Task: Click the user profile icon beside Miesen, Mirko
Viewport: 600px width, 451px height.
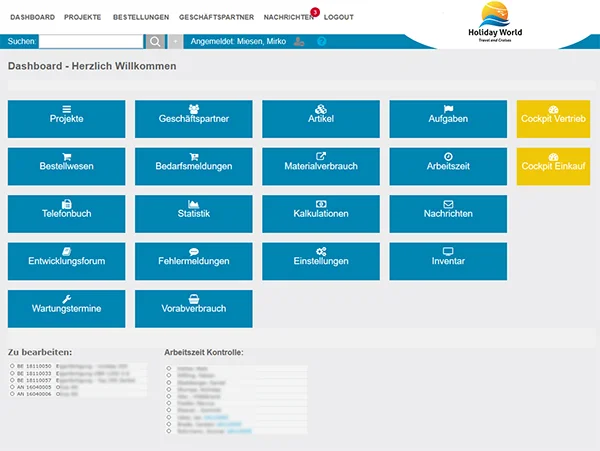Action: click(299, 41)
